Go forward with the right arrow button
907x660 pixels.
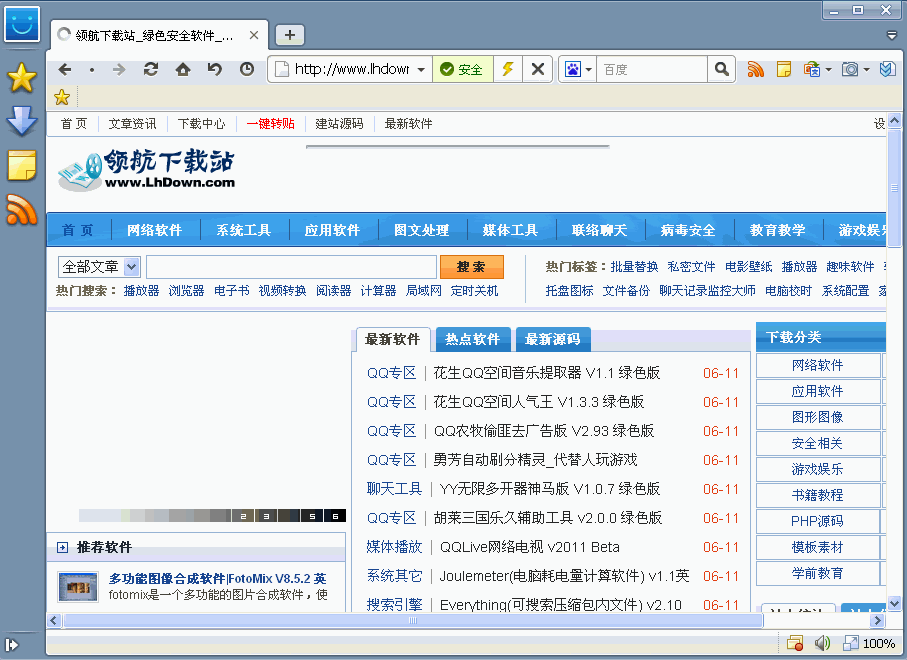pyautogui.click(x=119, y=69)
